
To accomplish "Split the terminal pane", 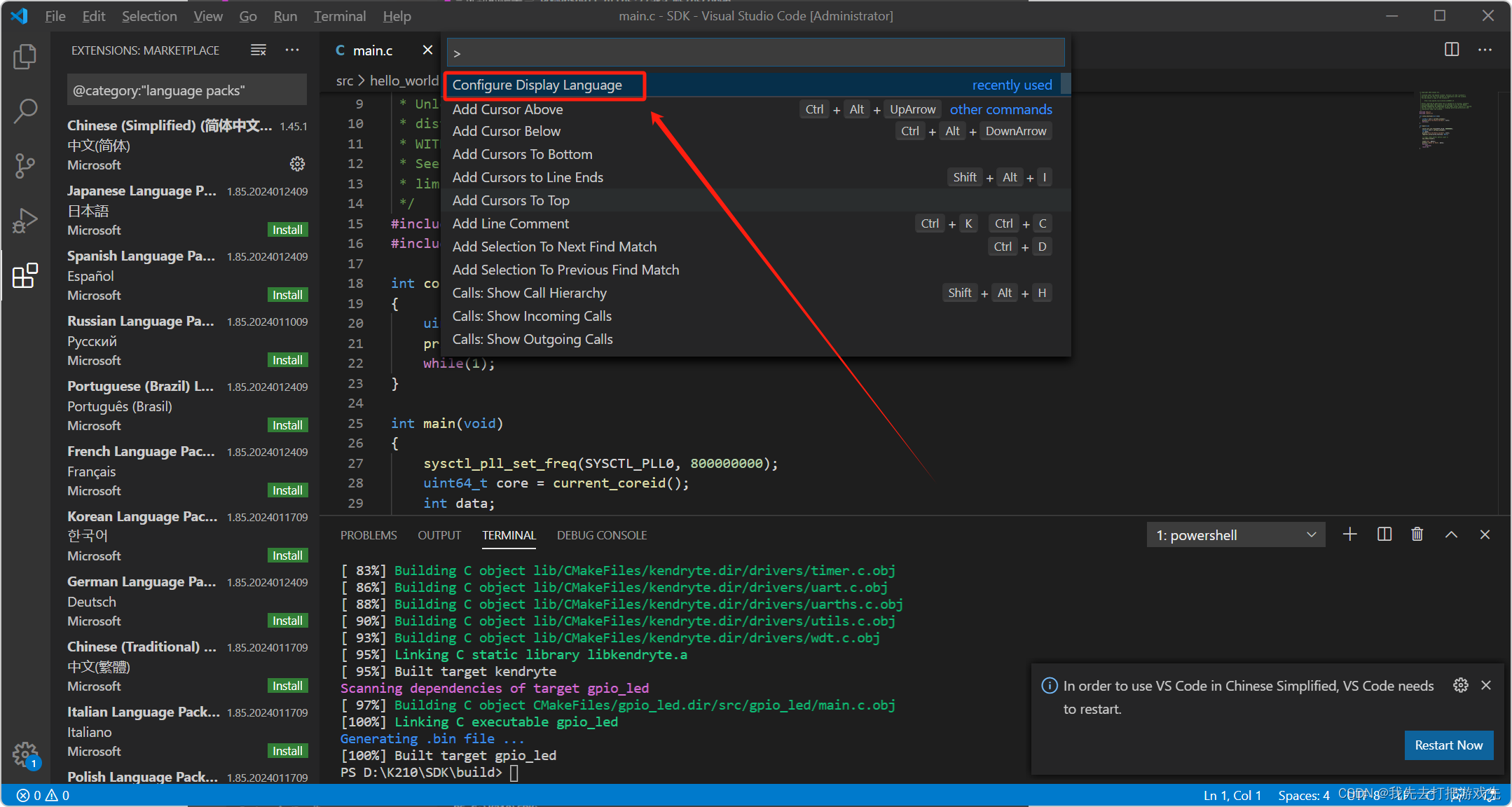I will coord(1384,534).
